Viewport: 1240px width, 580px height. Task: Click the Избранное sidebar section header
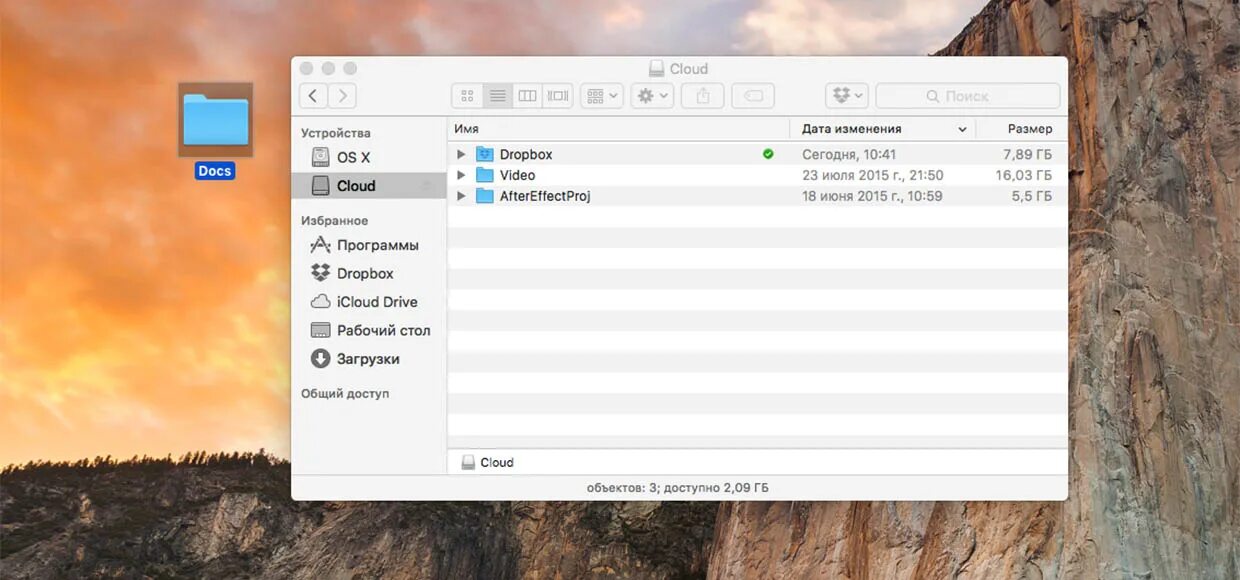[335, 220]
